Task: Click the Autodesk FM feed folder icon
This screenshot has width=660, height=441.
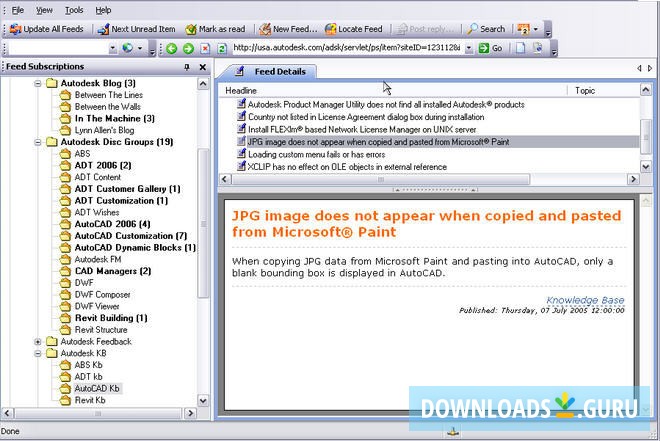Action: [x=65, y=259]
